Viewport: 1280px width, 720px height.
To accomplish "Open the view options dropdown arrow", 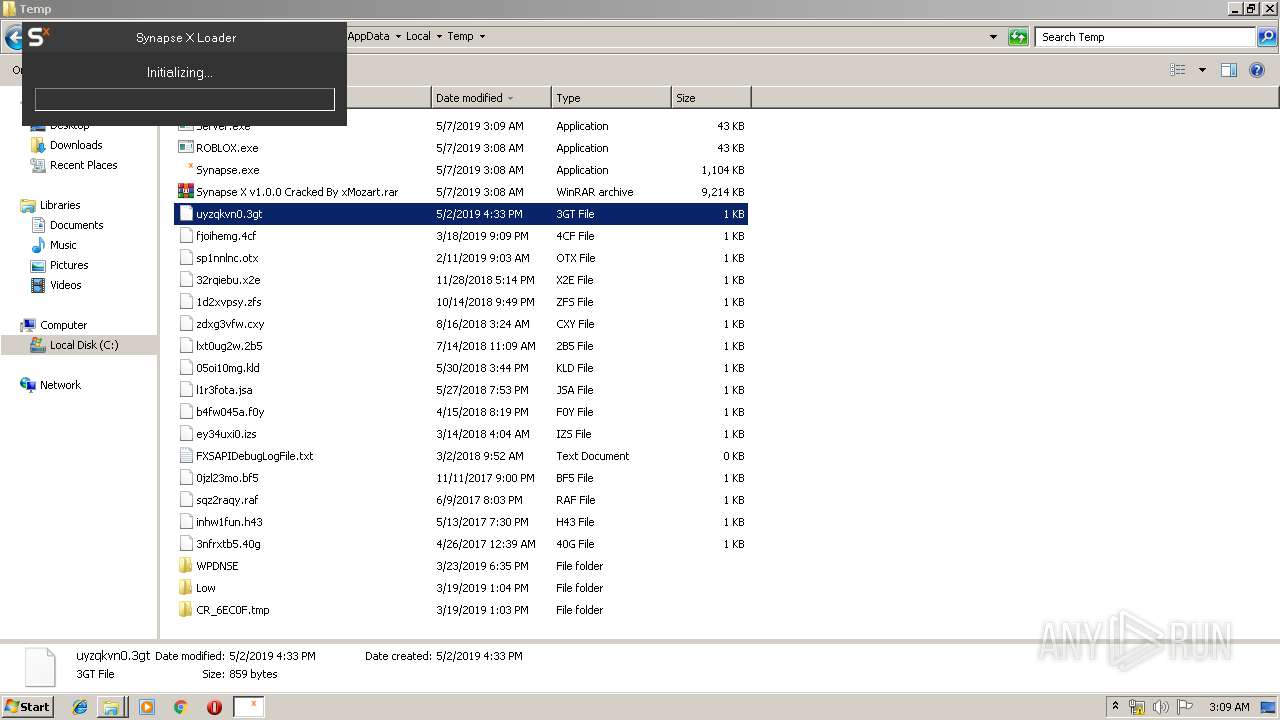I will pos(1202,70).
